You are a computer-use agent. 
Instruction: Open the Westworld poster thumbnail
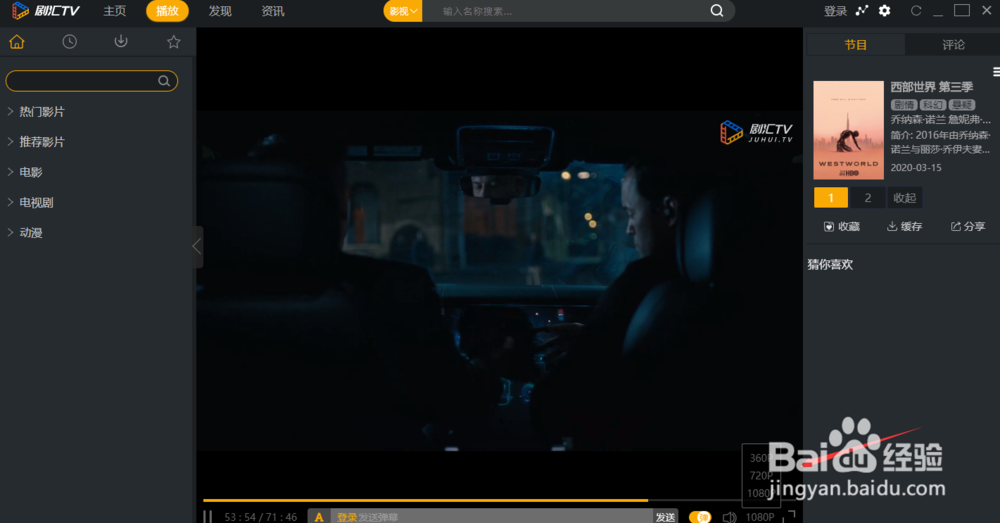[848, 130]
